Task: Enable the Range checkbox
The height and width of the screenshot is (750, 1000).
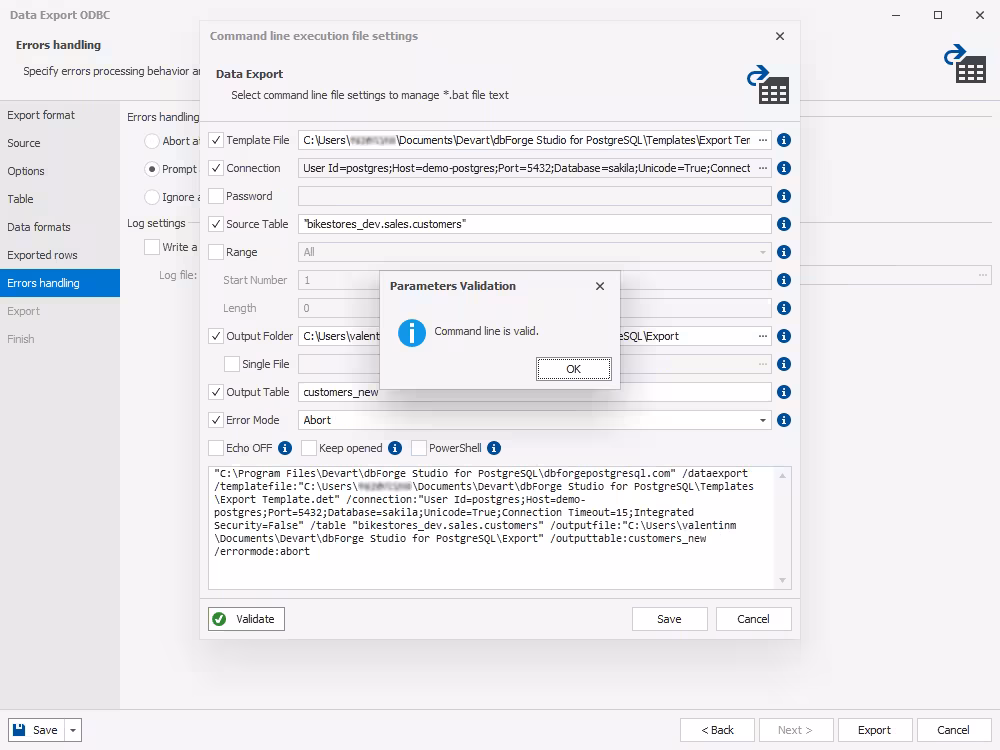Action: (x=216, y=253)
